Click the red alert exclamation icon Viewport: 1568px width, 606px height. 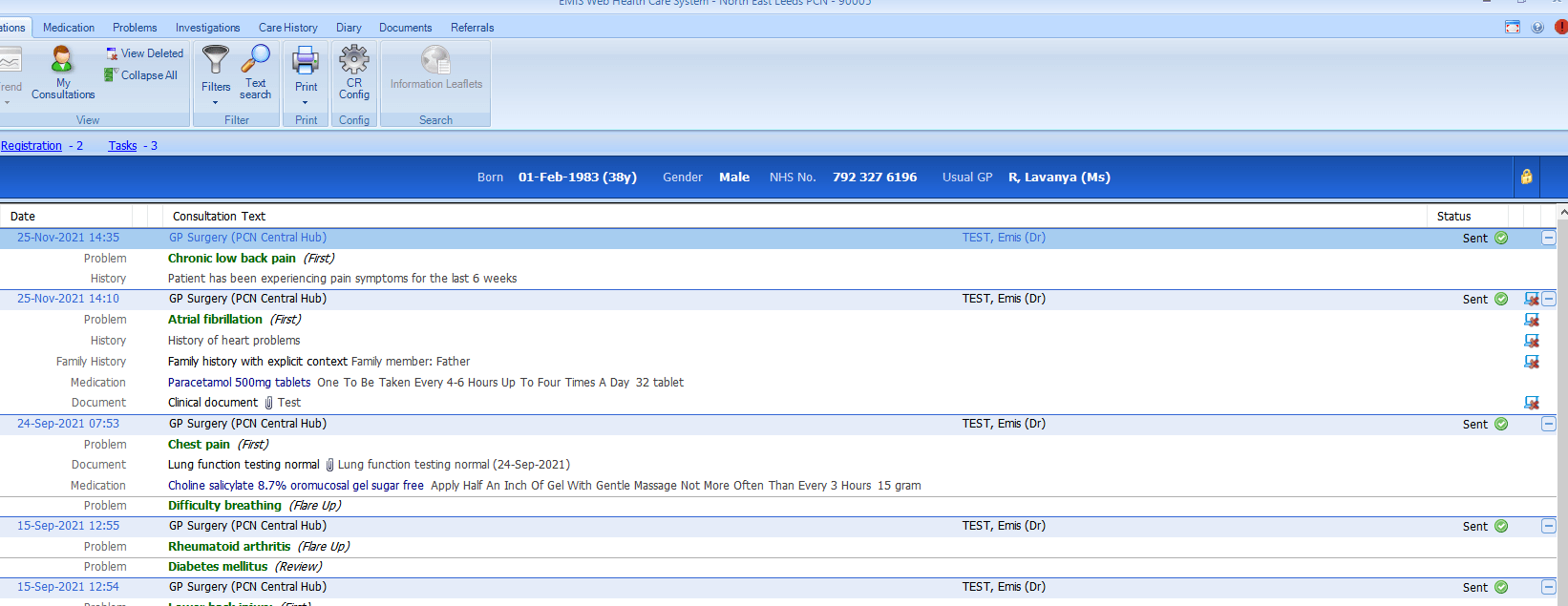point(1561,27)
